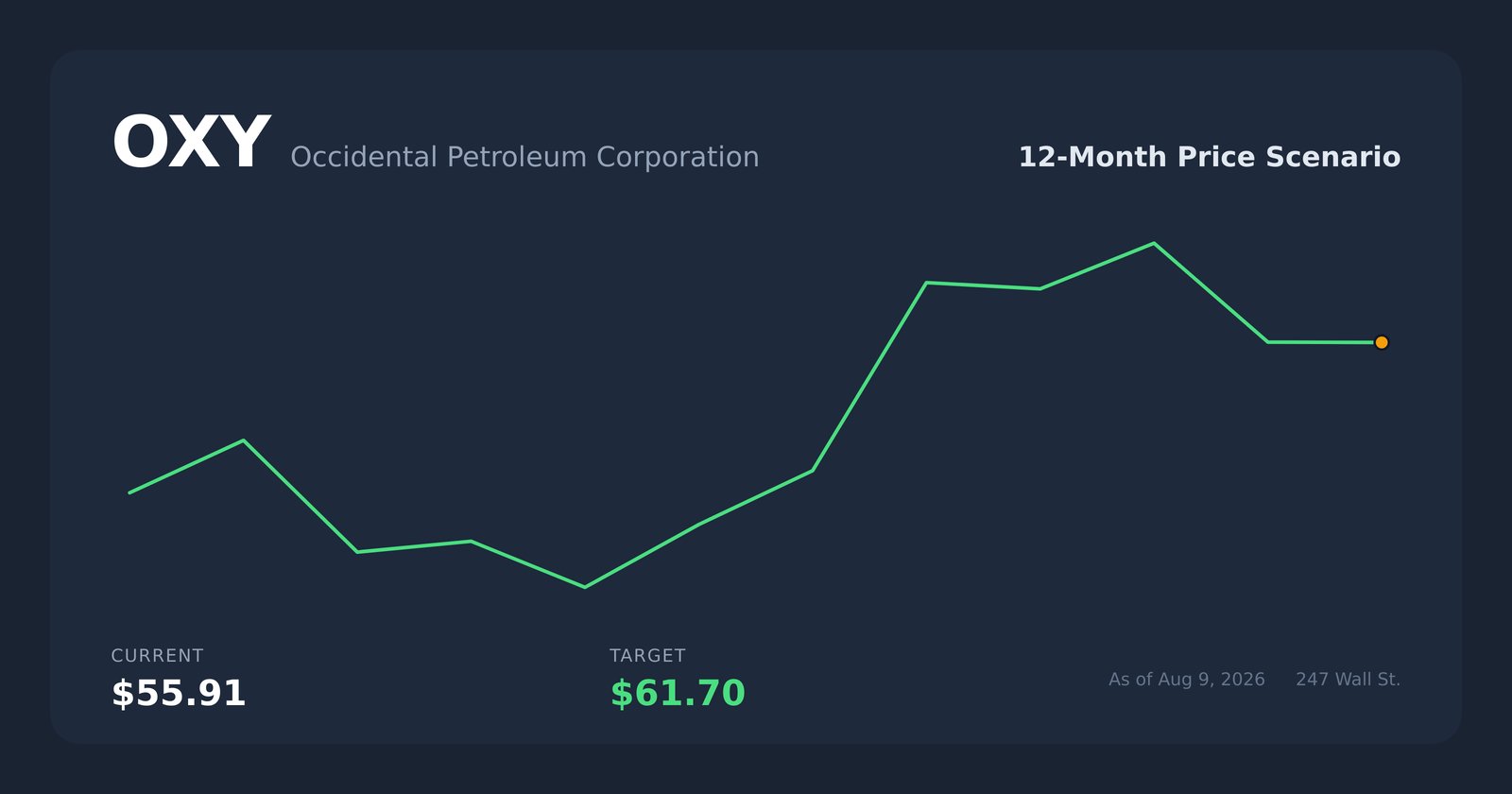Click the line's second-highest peak after the rise
The image size is (1512, 794).
[926, 283]
